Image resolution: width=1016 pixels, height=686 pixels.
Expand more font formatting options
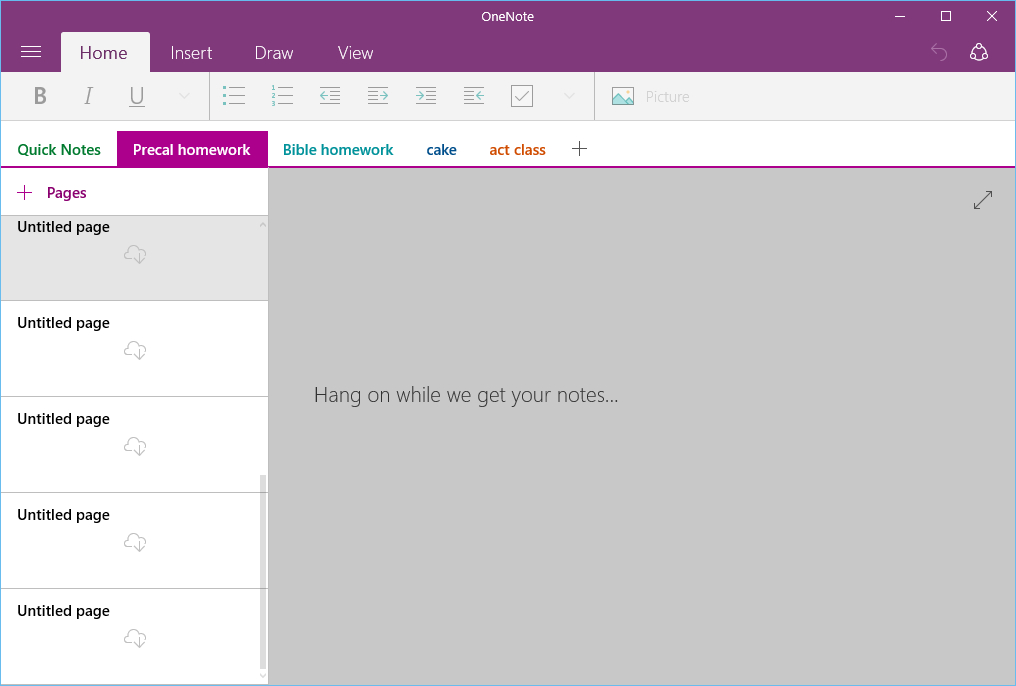[x=184, y=96]
